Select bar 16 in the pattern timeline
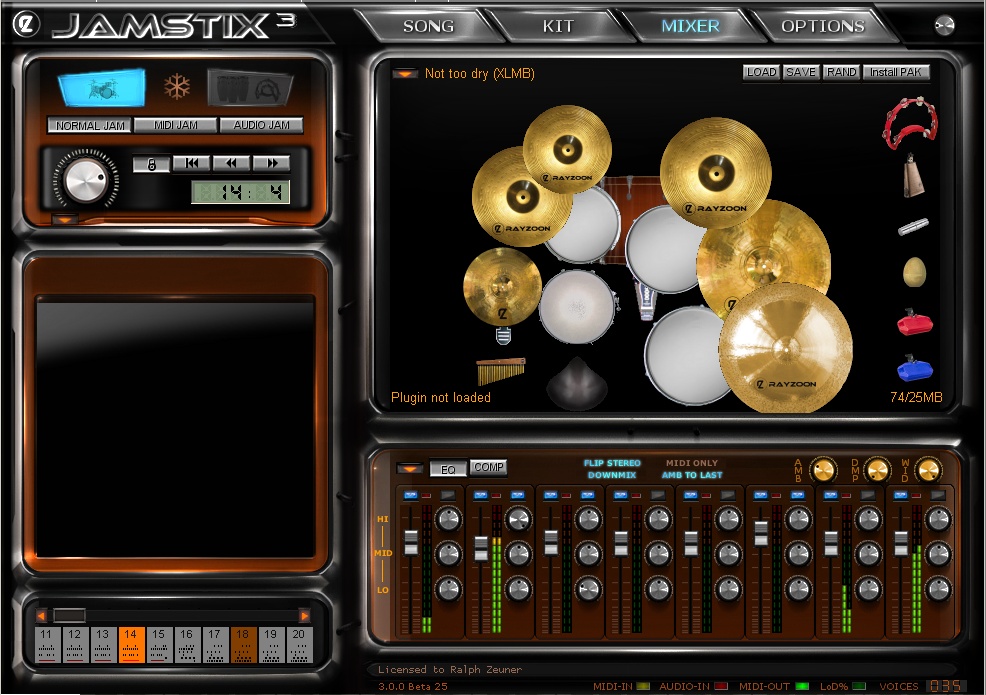Image resolution: width=986 pixels, height=695 pixels. click(186, 645)
